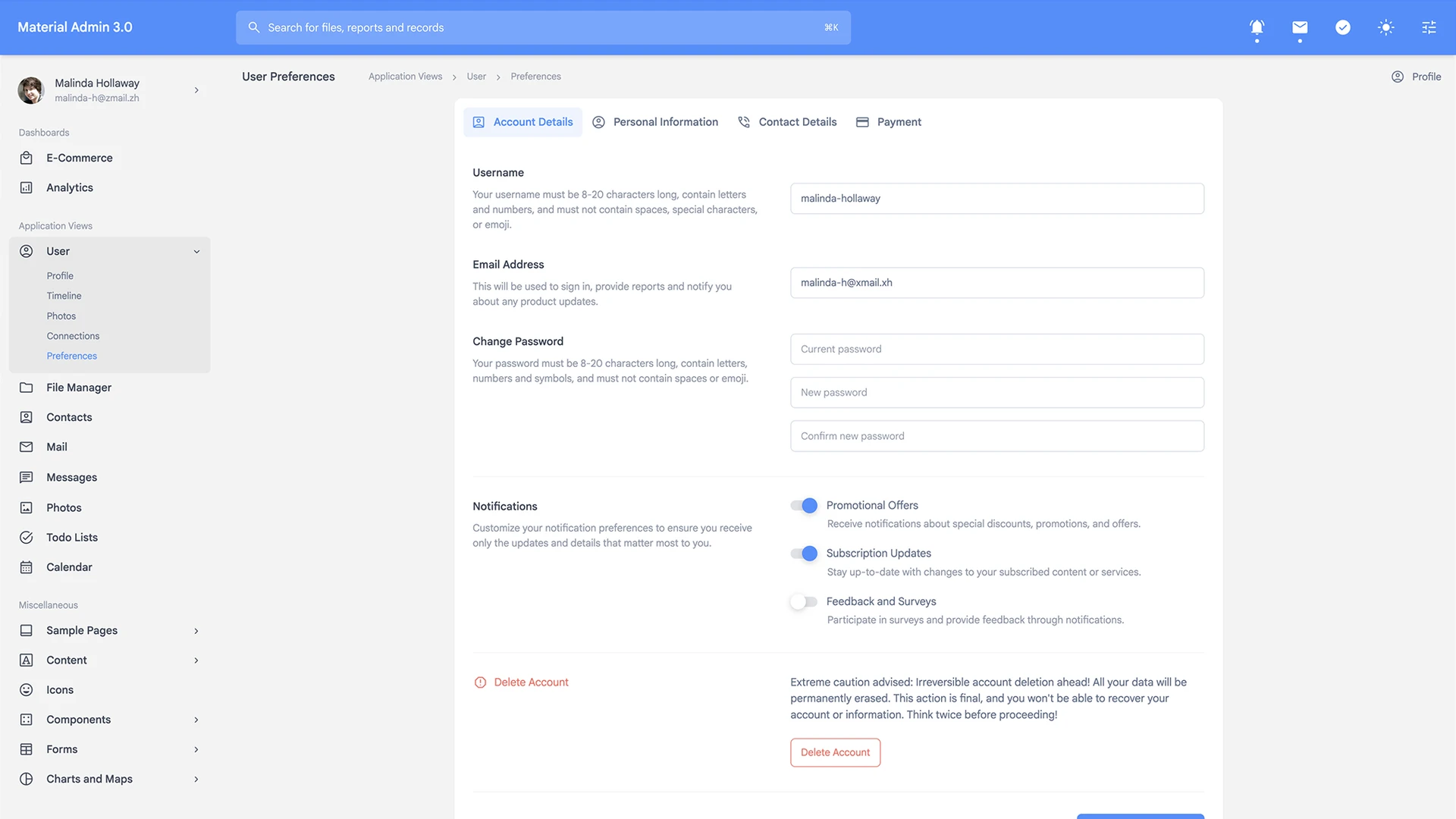Disable the Promotional Offers toggle
The width and height of the screenshot is (1456, 819).
point(804,505)
